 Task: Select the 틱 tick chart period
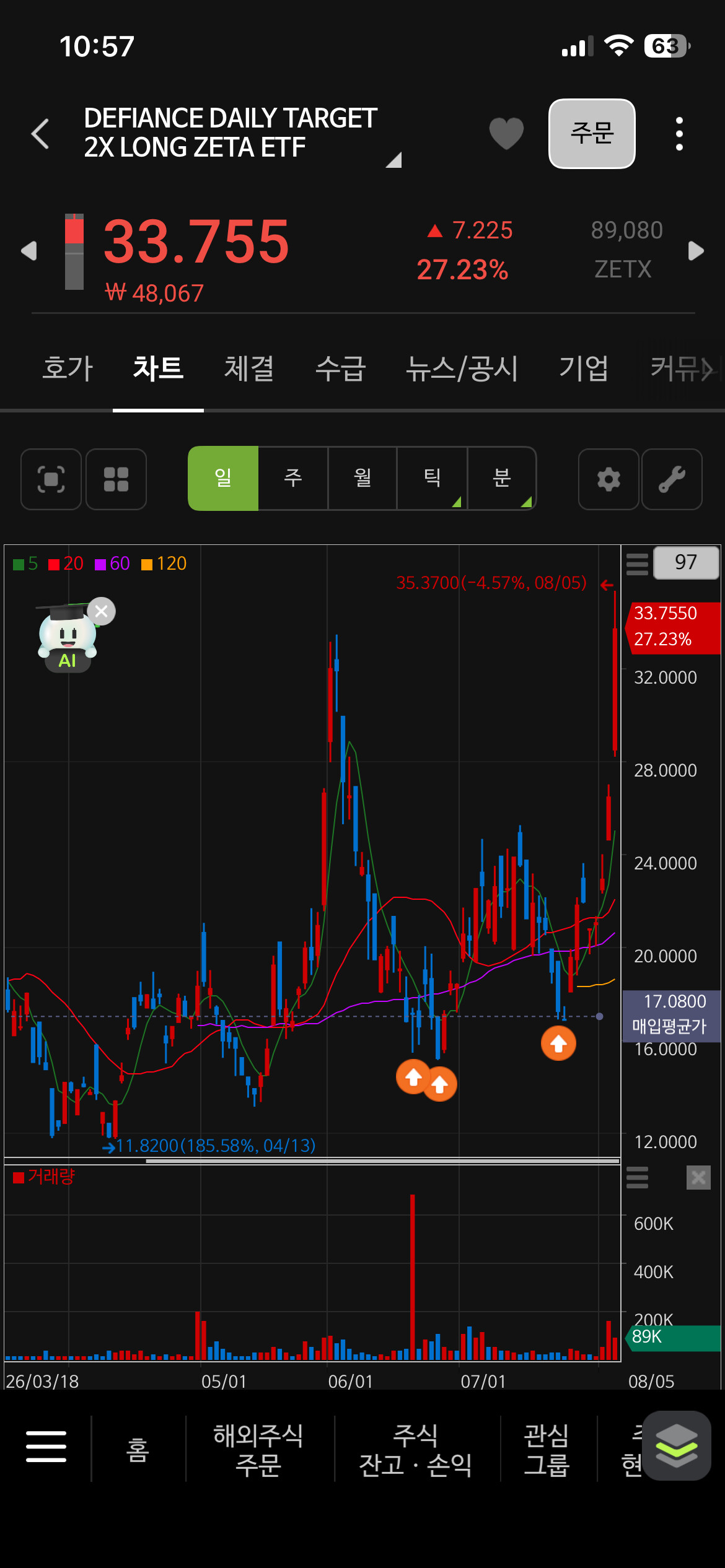click(432, 478)
